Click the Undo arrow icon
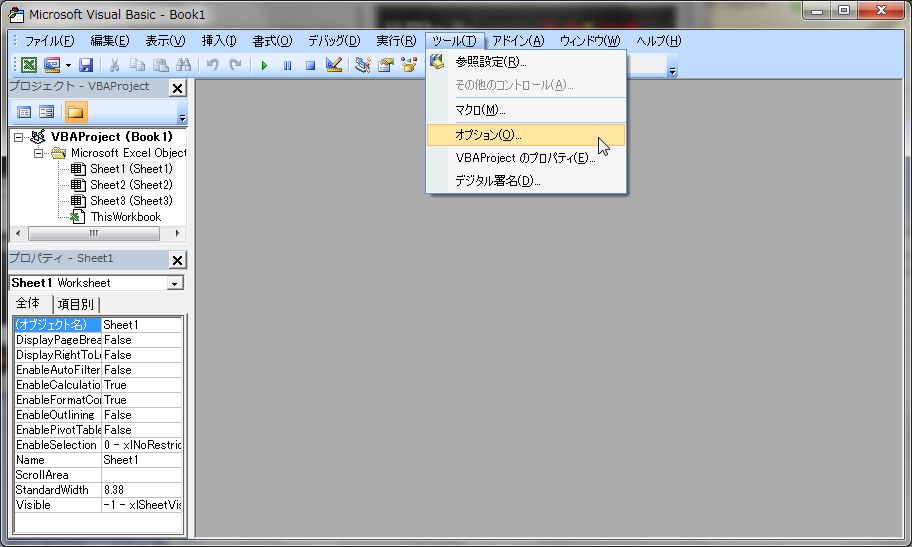Viewport: 912px width, 547px height. tap(212, 65)
